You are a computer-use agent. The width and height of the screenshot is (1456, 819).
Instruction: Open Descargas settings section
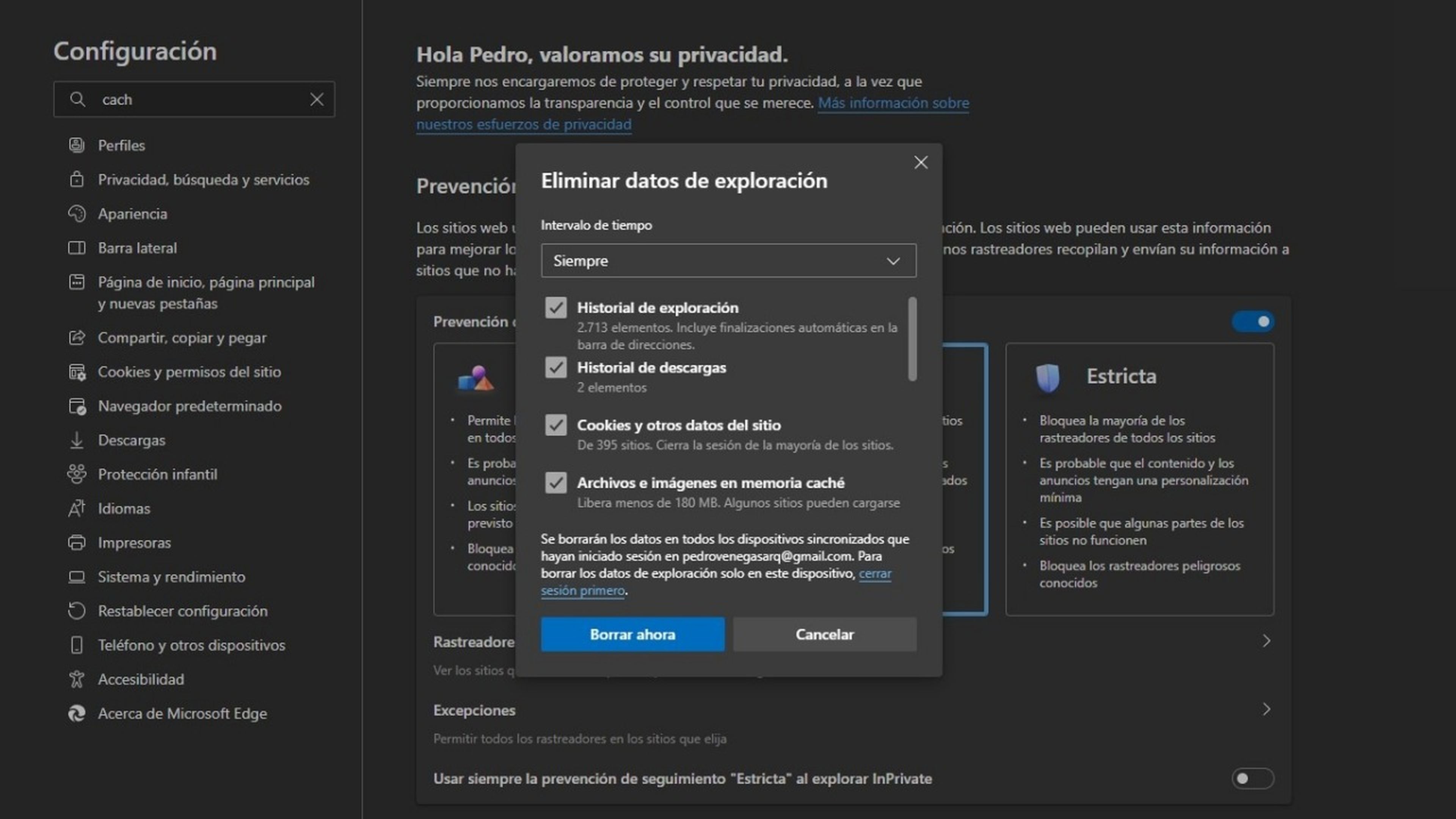coord(132,440)
